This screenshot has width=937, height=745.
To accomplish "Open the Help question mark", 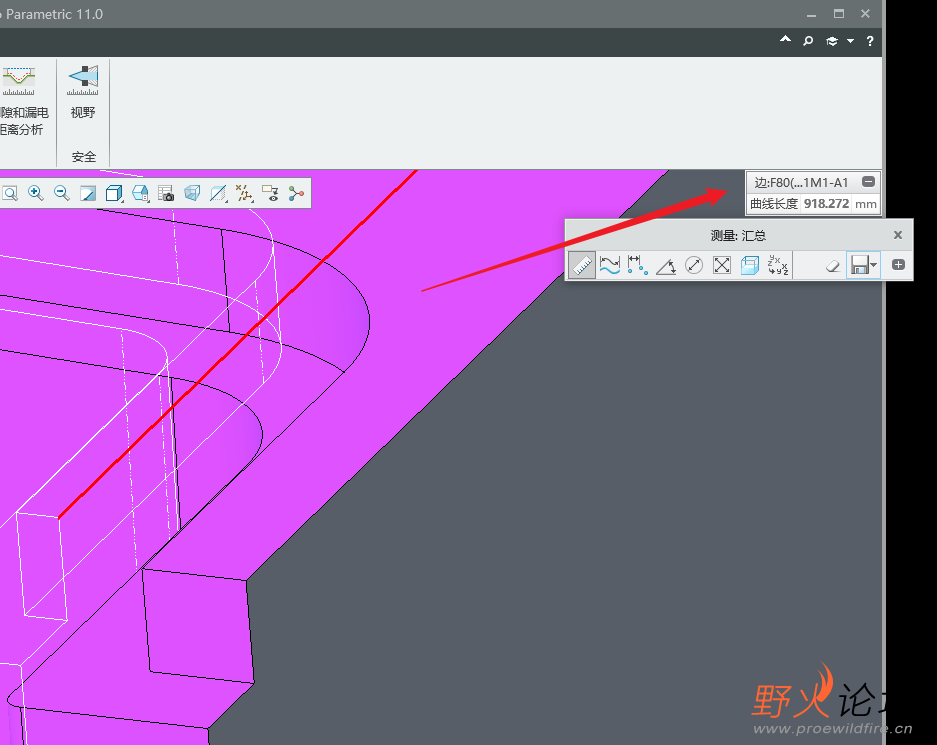I will tap(870, 41).
